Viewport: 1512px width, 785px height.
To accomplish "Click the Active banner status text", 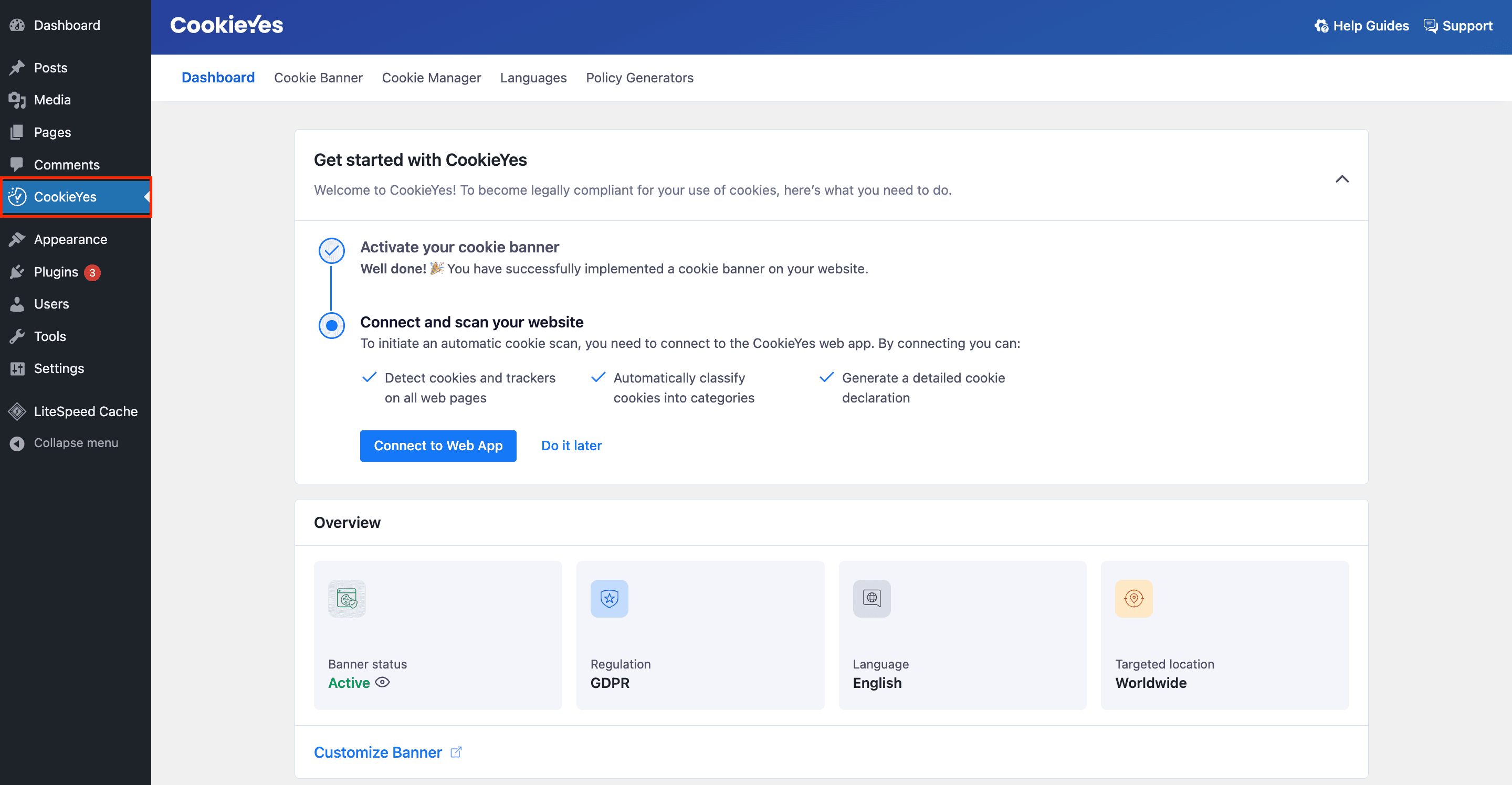I will tap(349, 683).
